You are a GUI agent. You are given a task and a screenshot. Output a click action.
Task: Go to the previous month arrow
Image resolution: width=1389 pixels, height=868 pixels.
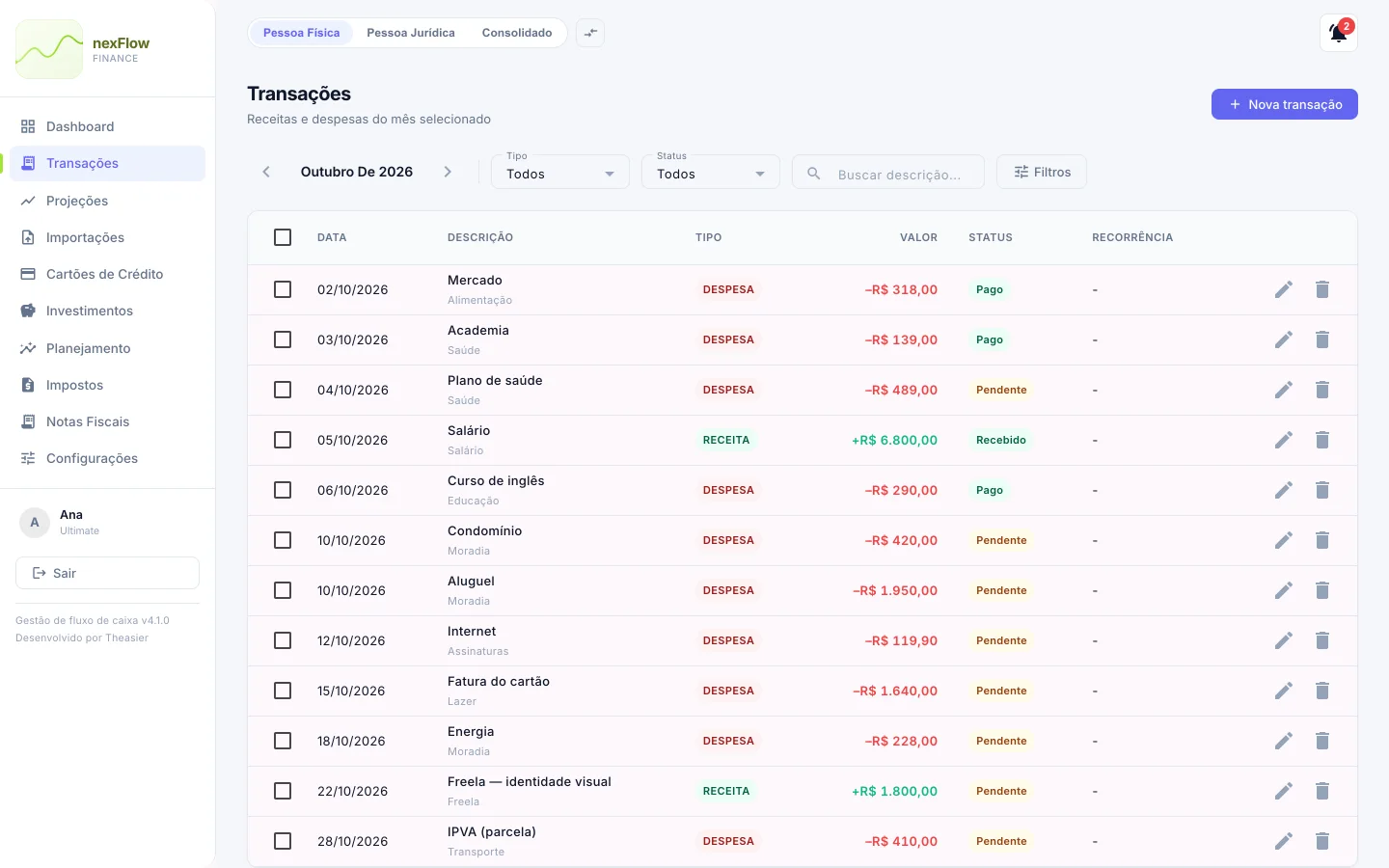266,172
